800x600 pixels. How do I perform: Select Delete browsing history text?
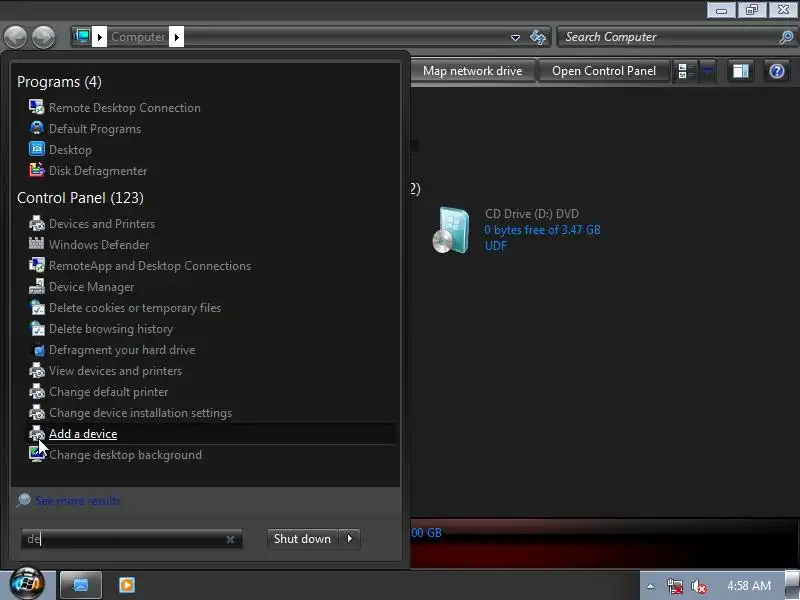click(111, 329)
